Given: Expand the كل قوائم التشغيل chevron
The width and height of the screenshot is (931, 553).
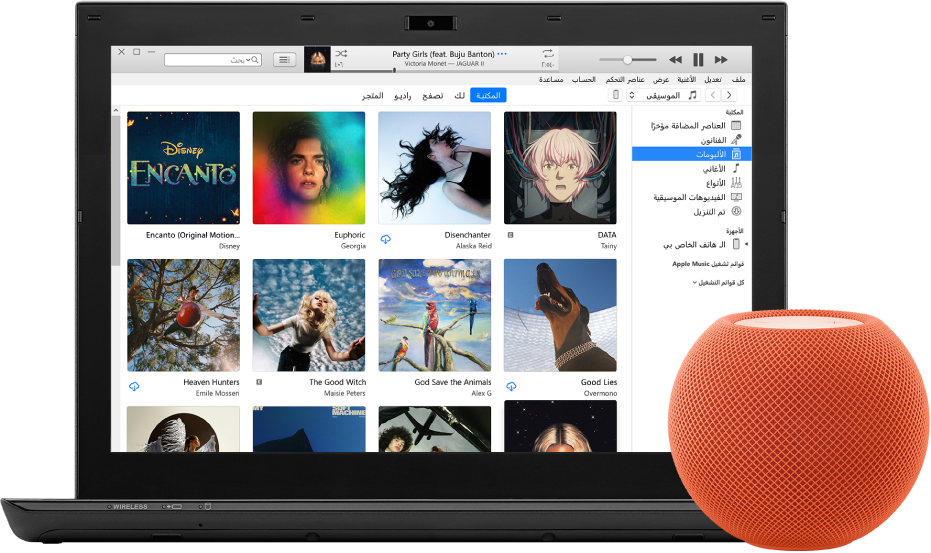Looking at the screenshot, I should click(695, 283).
